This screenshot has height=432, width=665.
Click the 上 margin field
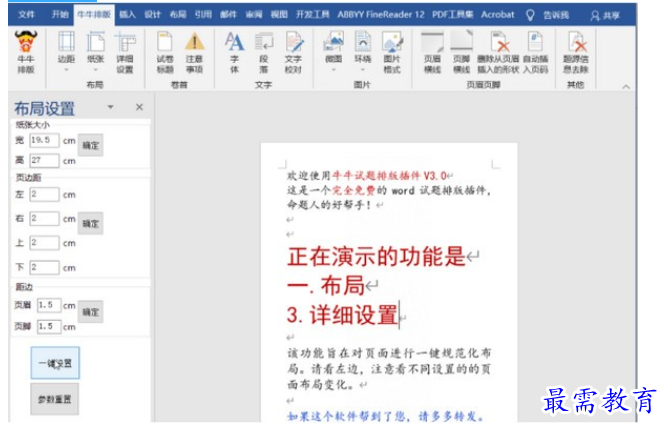pyautogui.click(x=44, y=242)
